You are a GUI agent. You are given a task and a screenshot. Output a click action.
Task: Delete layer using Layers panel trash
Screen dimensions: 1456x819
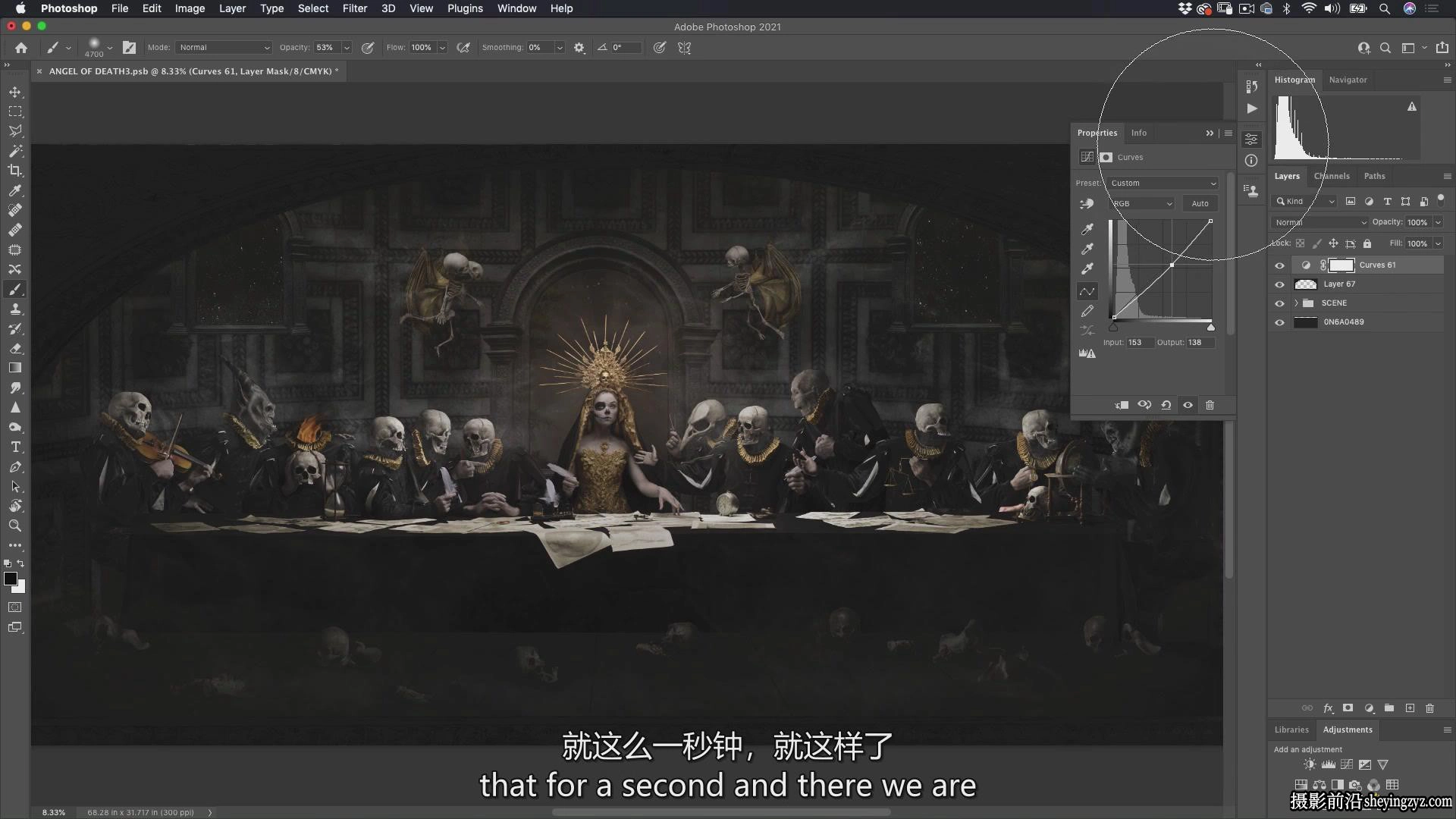click(x=1430, y=708)
